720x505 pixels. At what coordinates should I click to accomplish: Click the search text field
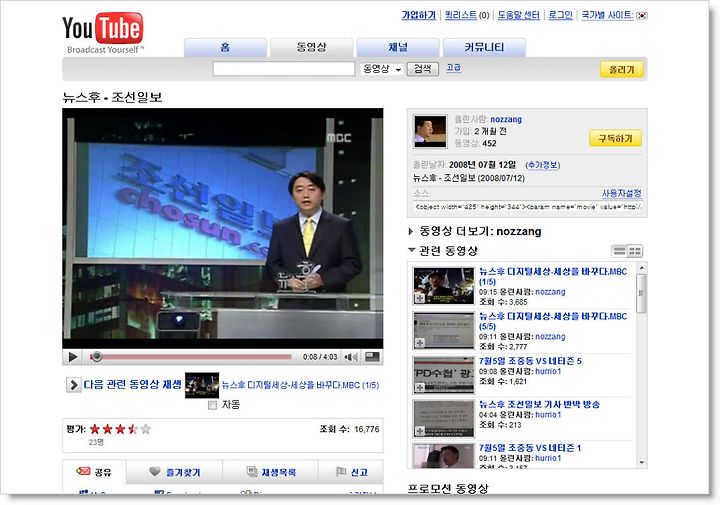284,69
